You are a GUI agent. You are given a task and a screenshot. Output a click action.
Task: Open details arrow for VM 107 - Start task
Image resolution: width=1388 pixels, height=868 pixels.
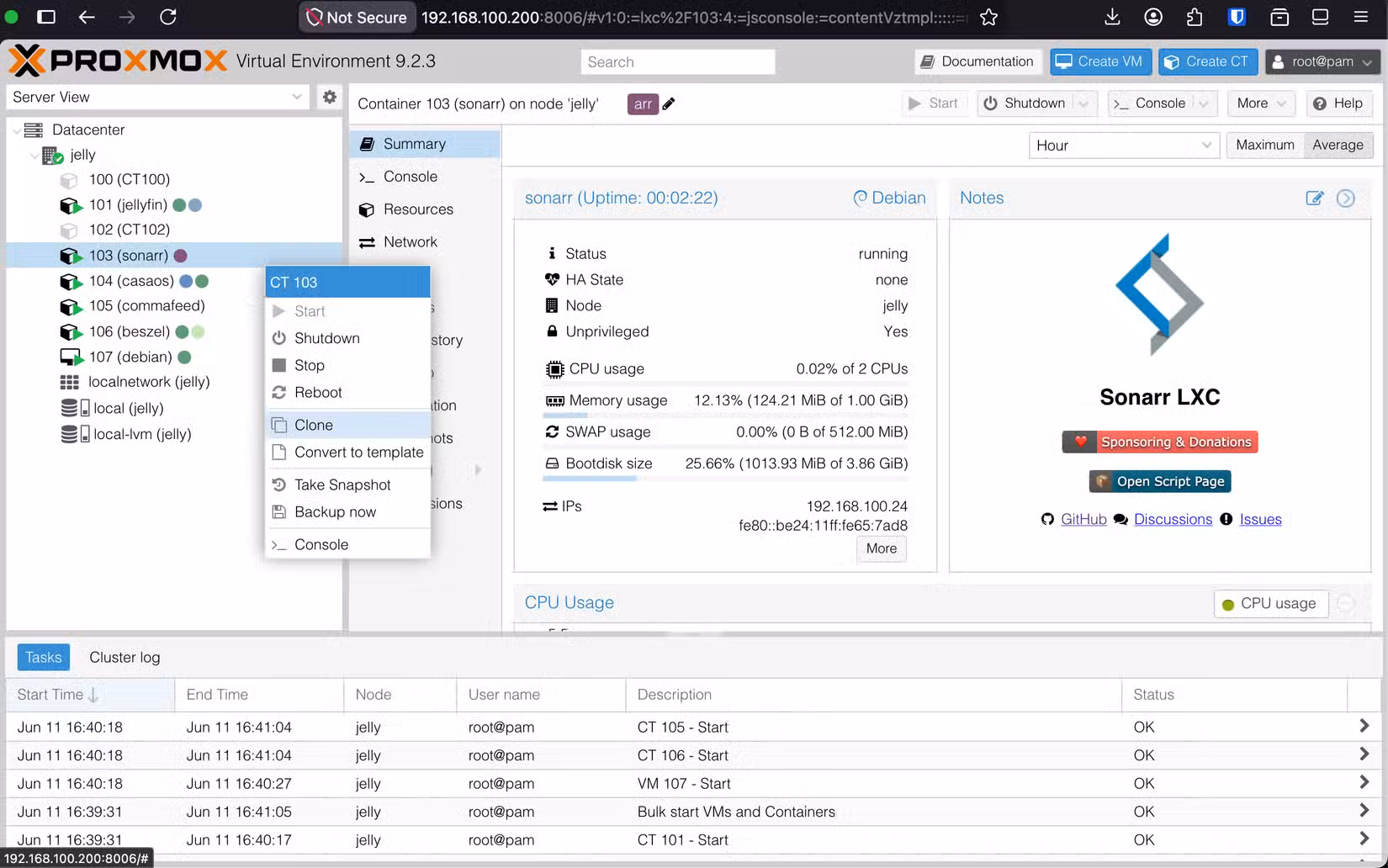coord(1364,782)
